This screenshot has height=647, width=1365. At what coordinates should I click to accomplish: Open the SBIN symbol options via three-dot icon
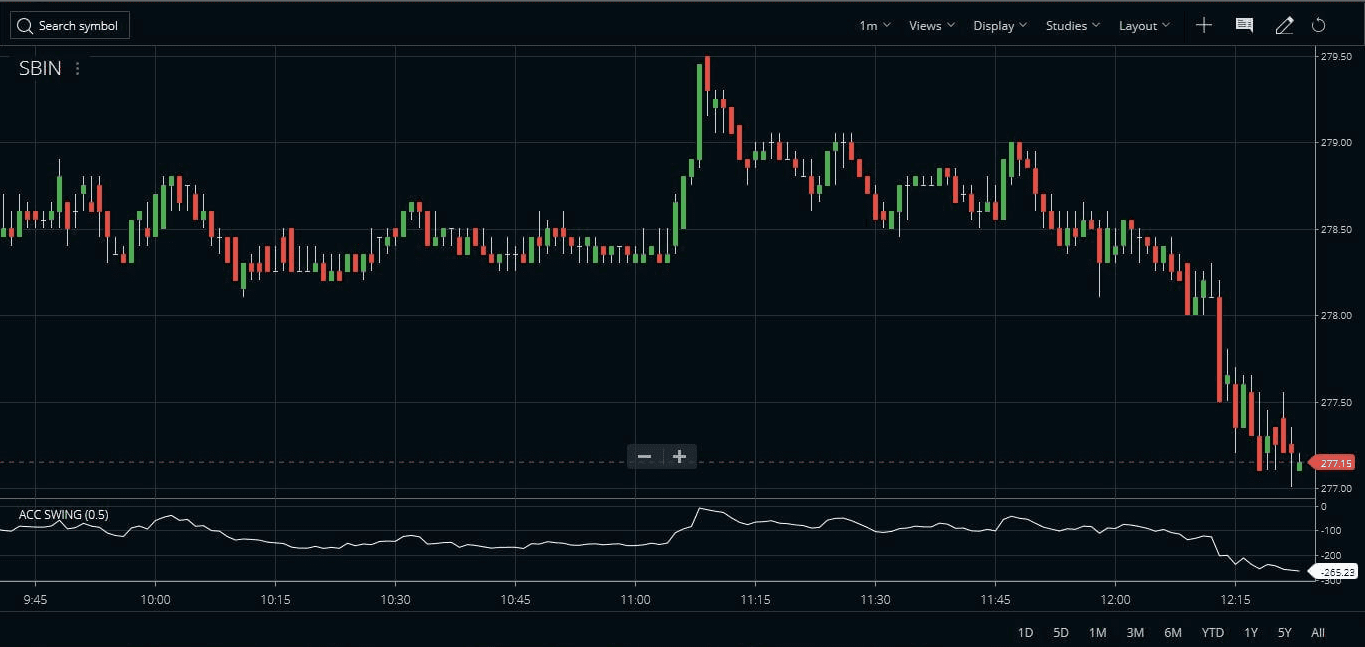(77, 68)
